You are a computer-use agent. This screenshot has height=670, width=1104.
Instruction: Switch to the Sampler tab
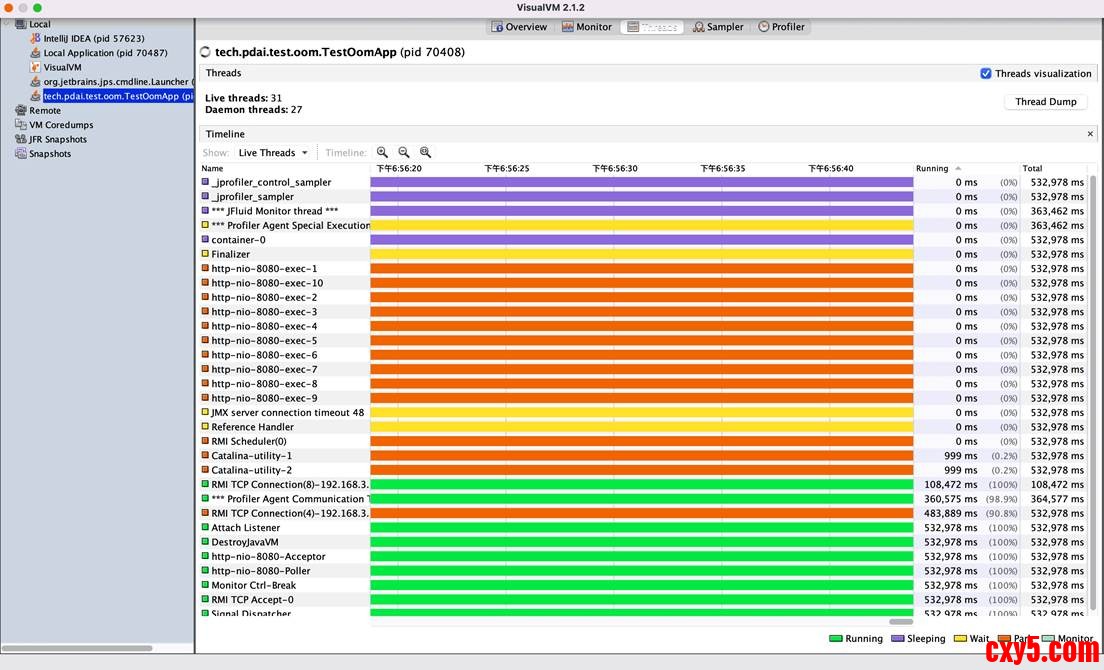tap(718, 27)
